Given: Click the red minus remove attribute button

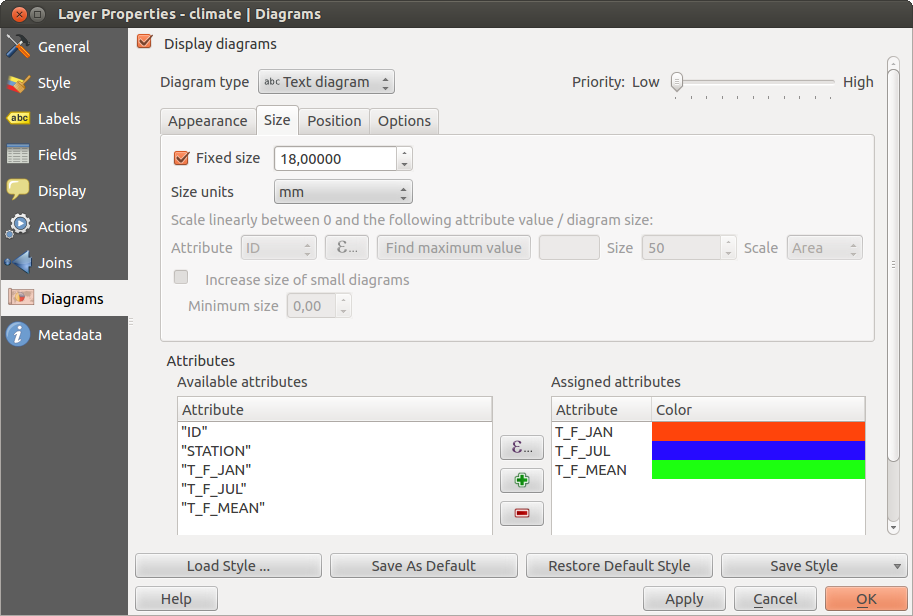Looking at the screenshot, I should pyautogui.click(x=521, y=514).
